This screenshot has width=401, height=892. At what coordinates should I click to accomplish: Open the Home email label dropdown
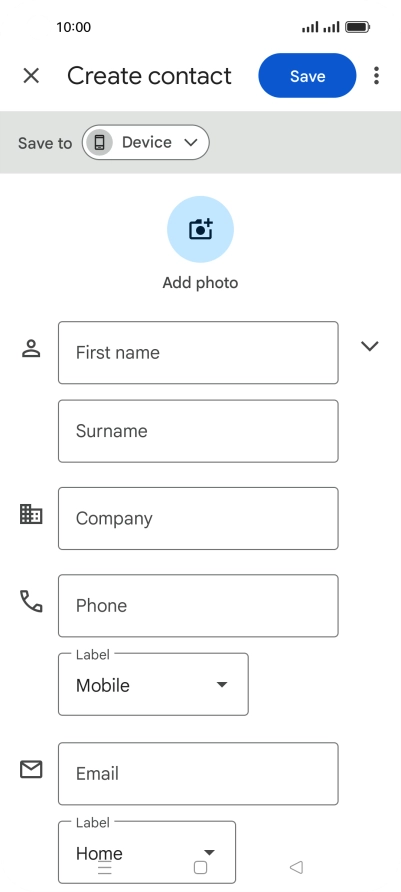[147, 852]
